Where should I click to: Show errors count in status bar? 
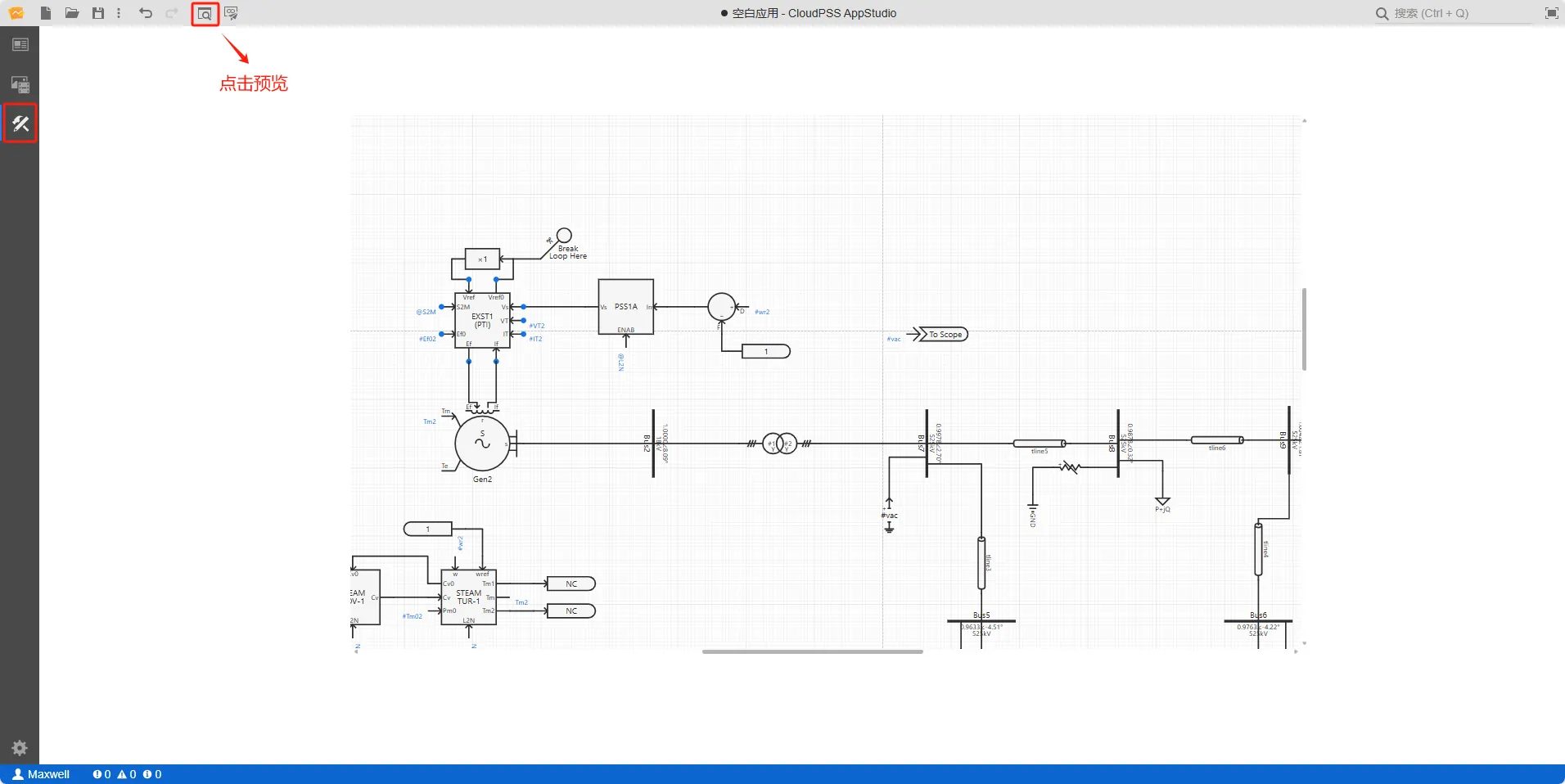101,774
